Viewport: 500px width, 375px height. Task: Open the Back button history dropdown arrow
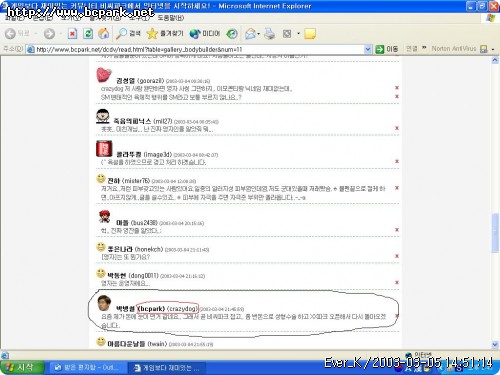point(36,33)
